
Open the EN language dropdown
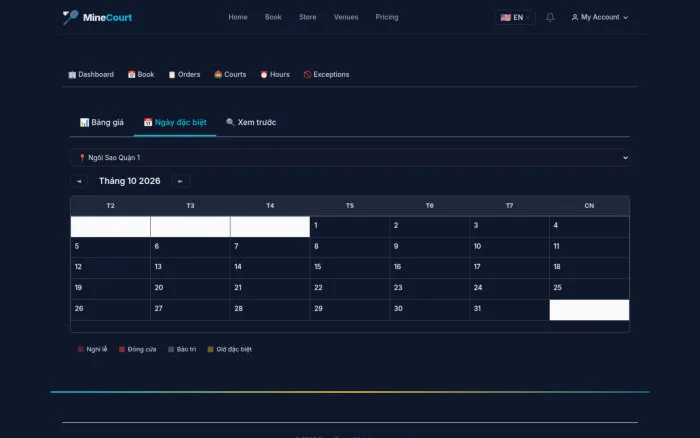click(515, 17)
